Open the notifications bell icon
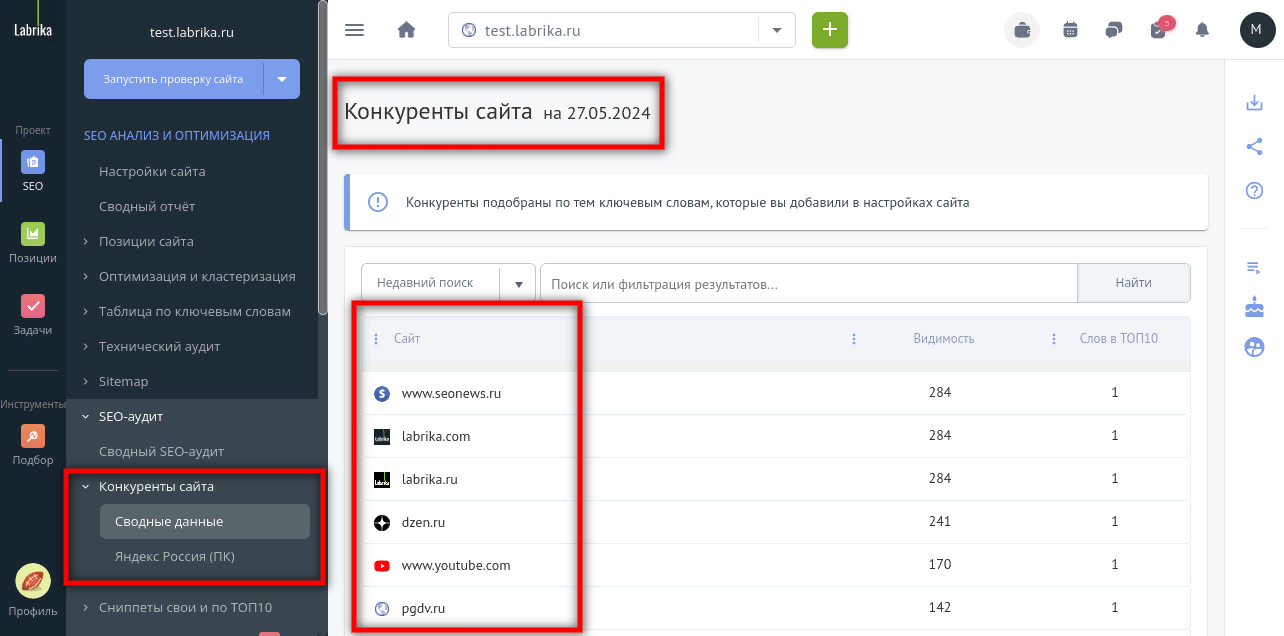Image resolution: width=1284 pixels, height=636 pixels. point(1202,30)
